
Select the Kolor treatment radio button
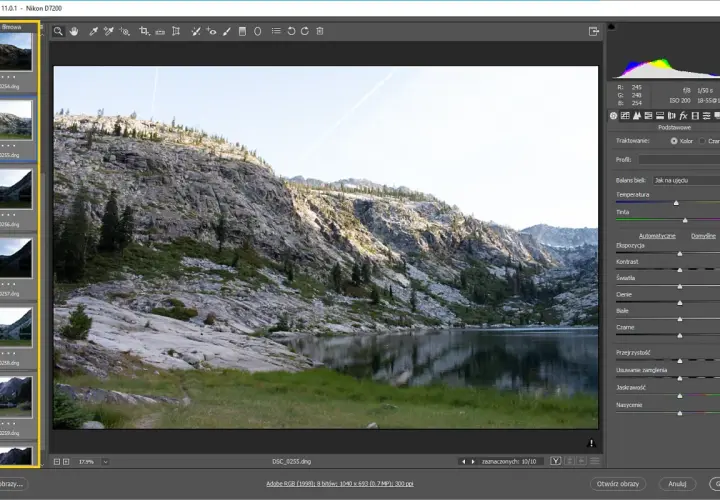point(674,141)
